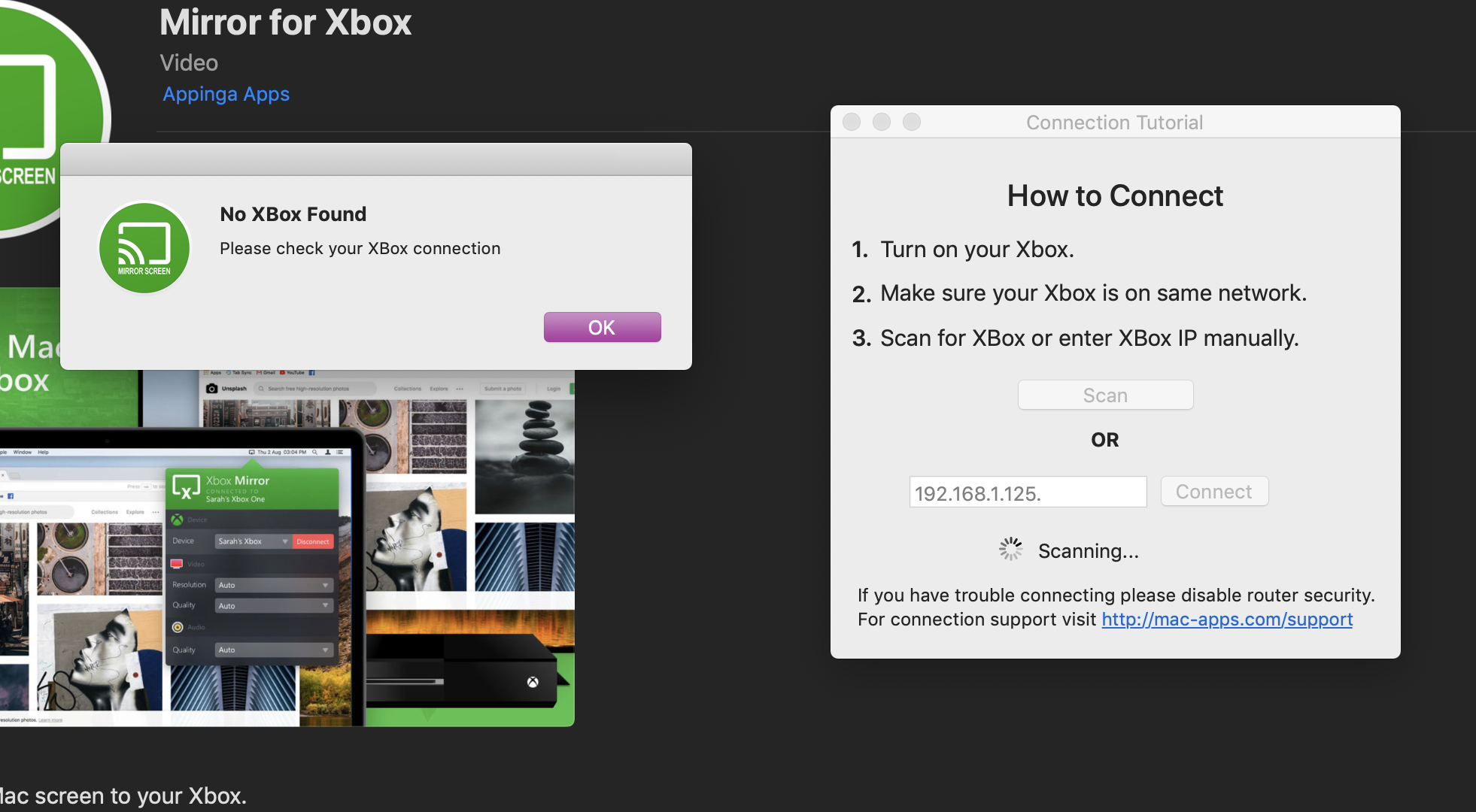Click the 'Turn on your Xbox.' step
Screen dimensions: 1476x812
pos(976,249)
